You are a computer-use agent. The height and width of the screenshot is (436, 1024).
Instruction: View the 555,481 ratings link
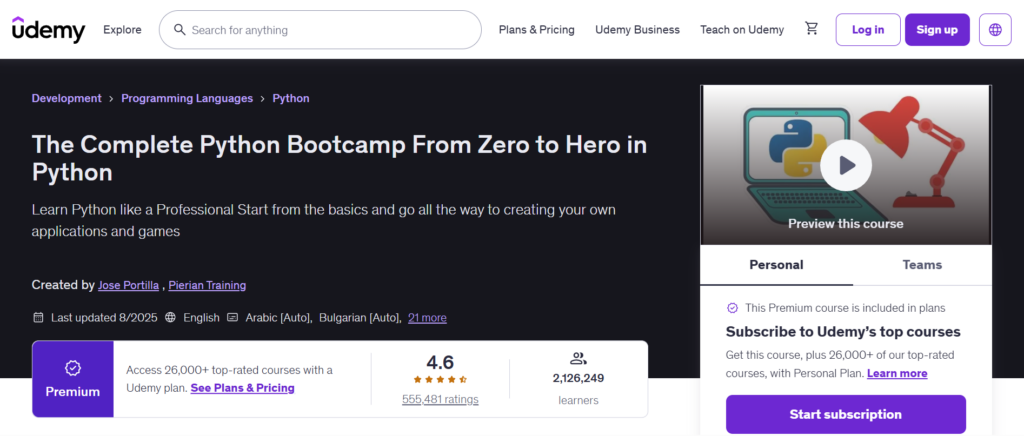pos(440,399)
